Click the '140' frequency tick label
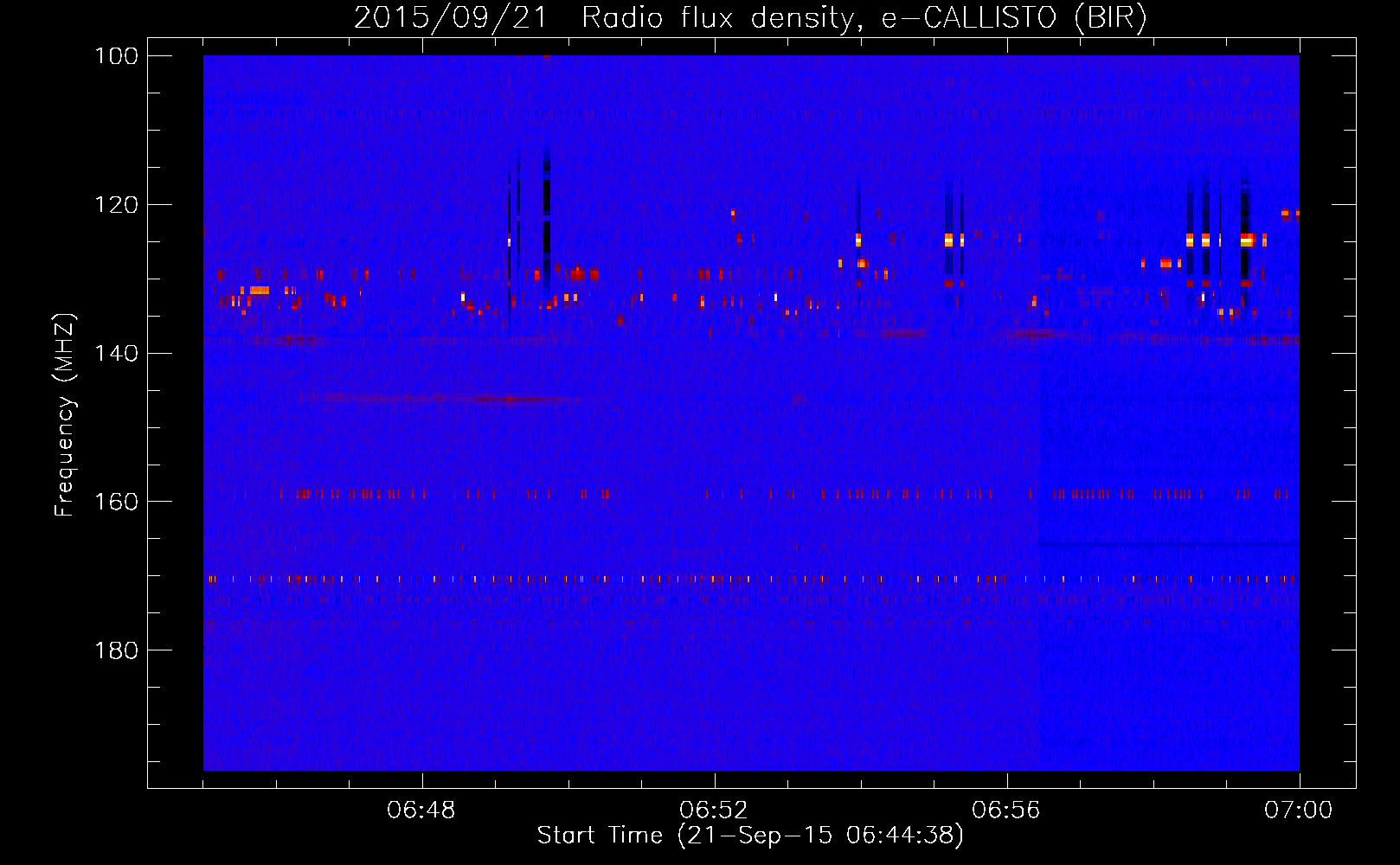The height and width of the screenshot is (865, 1400). pyautogui.click(x=117, y=353)
